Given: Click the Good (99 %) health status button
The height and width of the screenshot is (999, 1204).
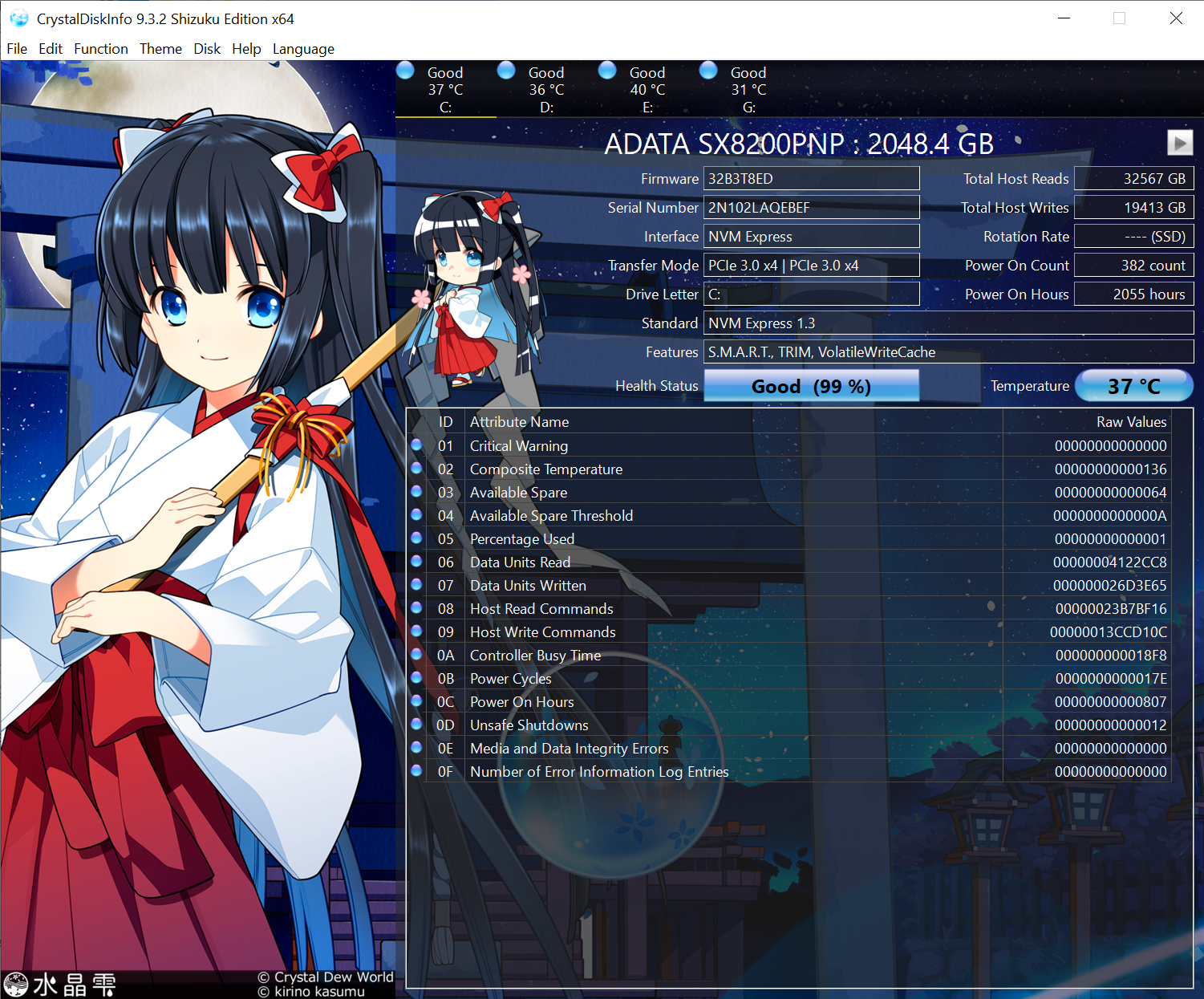Looking at the screenshot, I should [x=811, y=386].
